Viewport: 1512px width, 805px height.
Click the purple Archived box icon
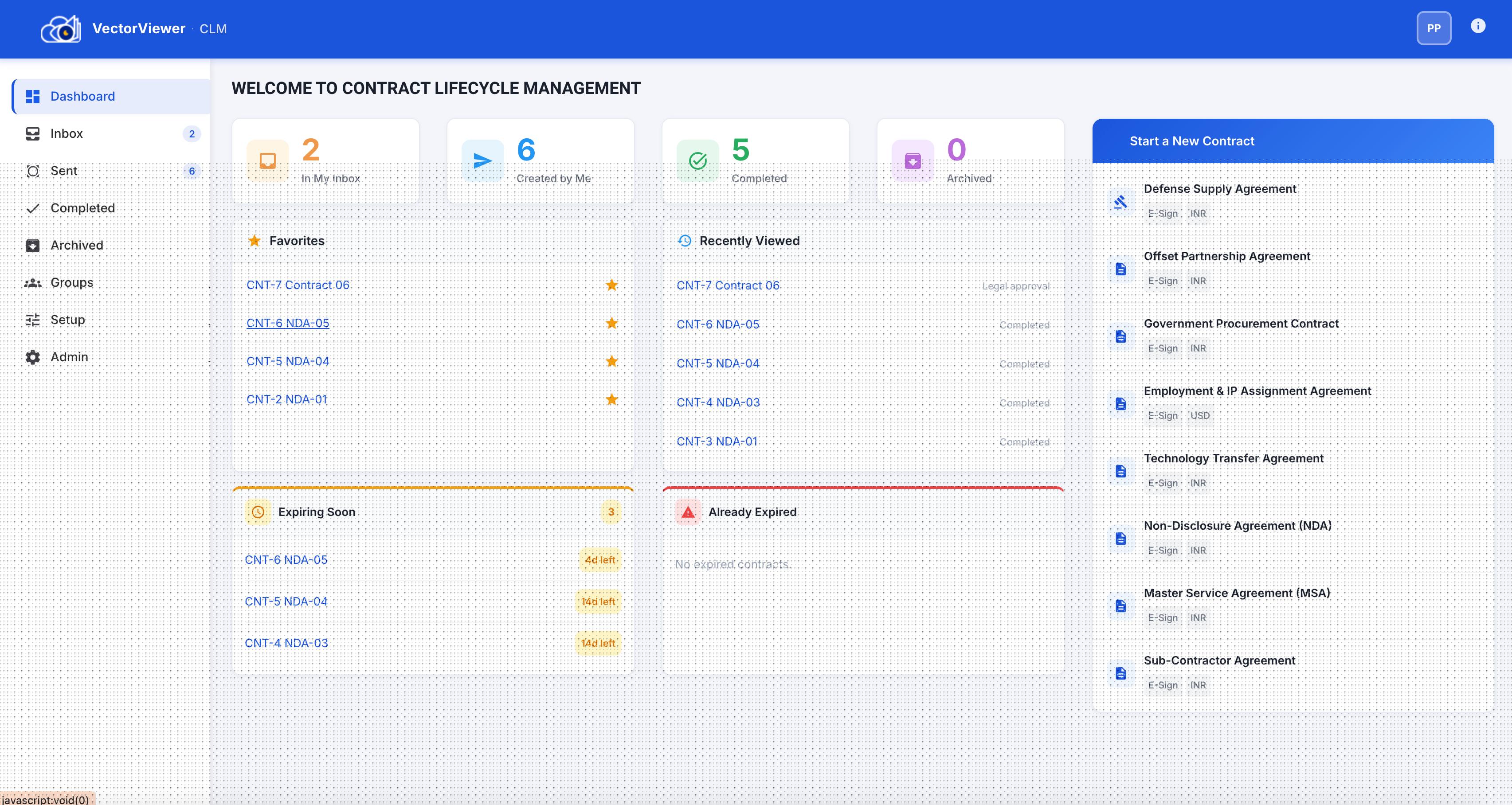[913, 161]
